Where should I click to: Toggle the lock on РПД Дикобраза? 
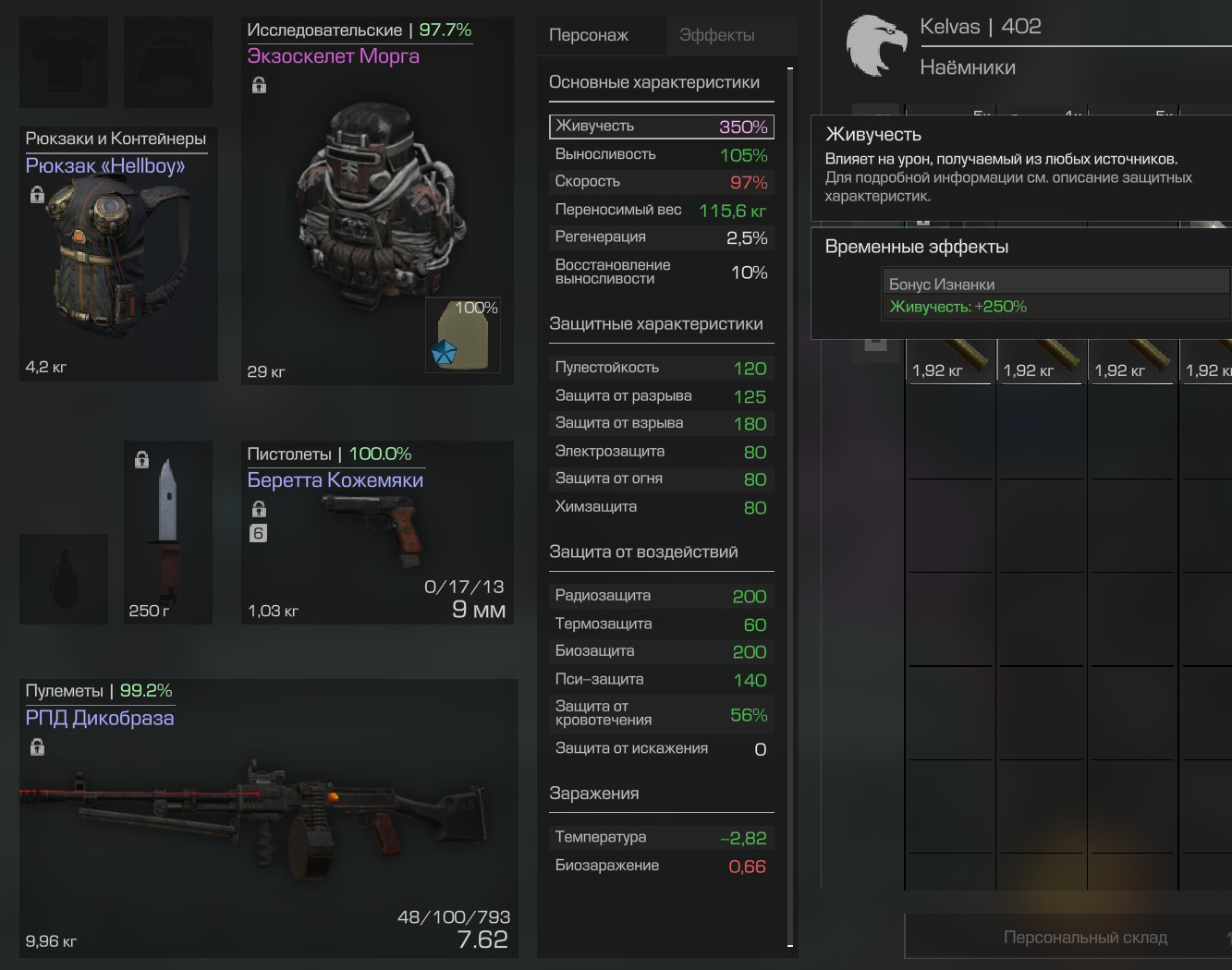tap(37, 746)
